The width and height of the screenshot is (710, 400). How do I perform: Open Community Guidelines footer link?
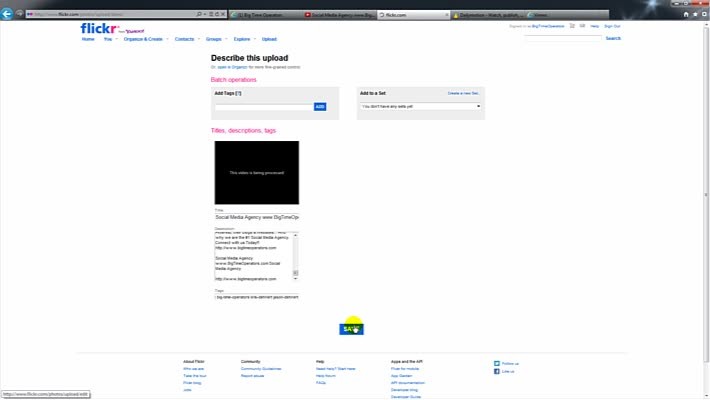tap(261, 369)
